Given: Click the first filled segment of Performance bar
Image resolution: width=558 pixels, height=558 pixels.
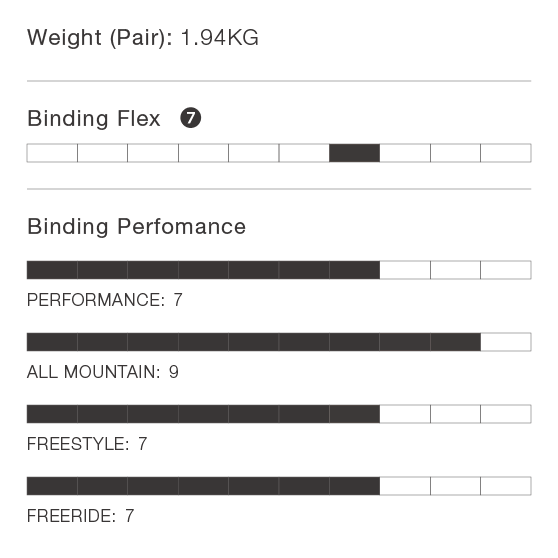Looking at the screenshot, I should tap(52, 270).
